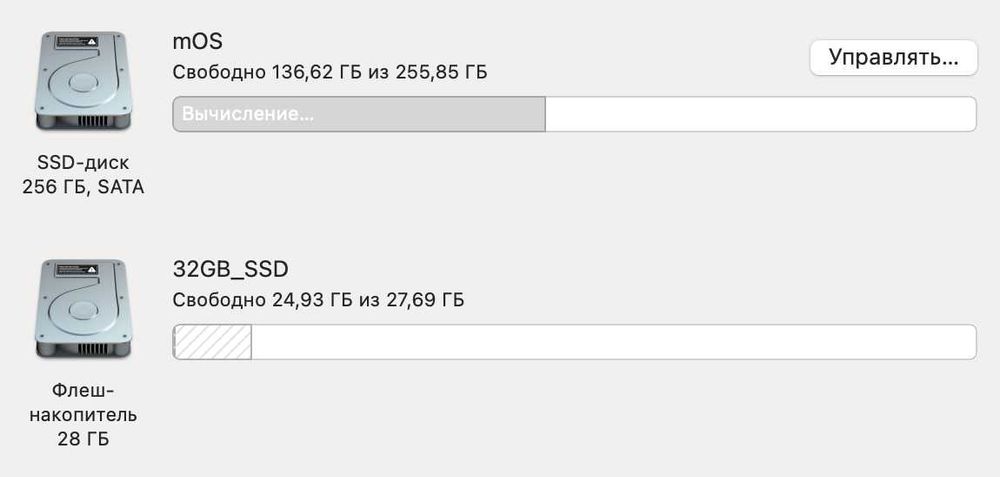This screenshot has width=1000, height=477.
Task: Click the Флеш-накопитель label
Action: [x=83, y=402]
